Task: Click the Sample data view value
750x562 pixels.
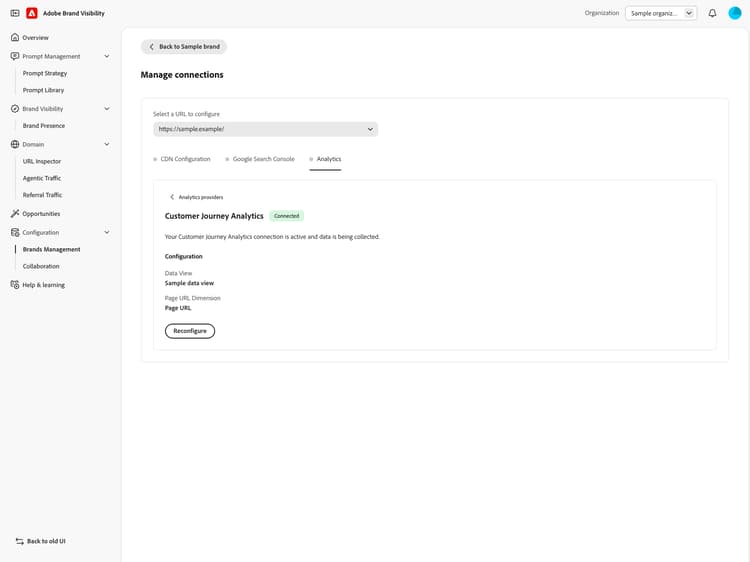Action: tap(189, 283)
